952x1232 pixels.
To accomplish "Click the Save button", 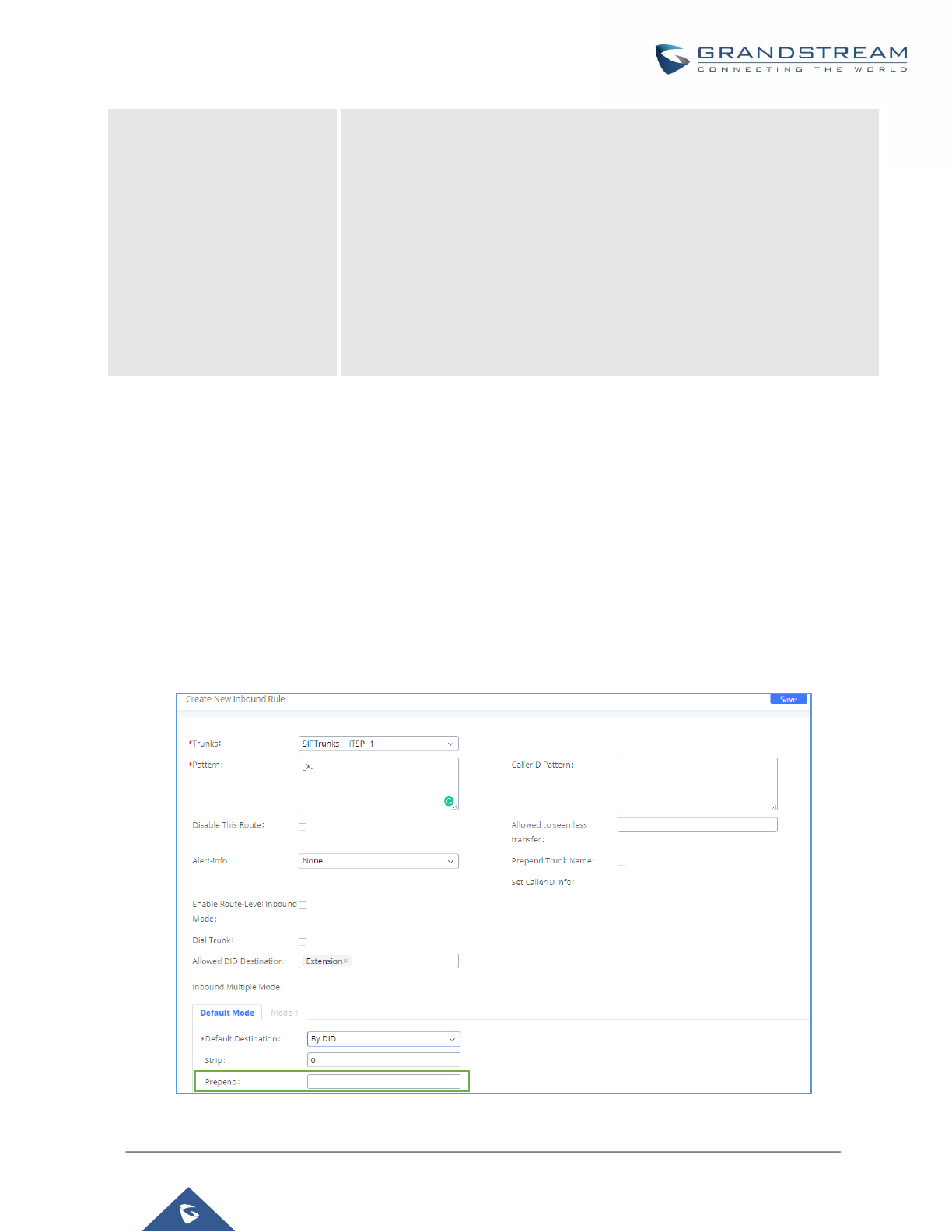I will 788,699.
